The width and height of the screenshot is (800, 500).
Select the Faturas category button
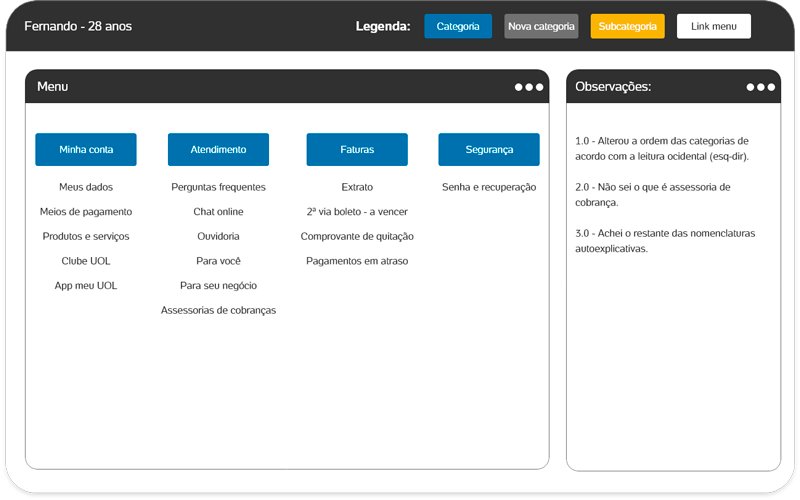click(357, 149)
